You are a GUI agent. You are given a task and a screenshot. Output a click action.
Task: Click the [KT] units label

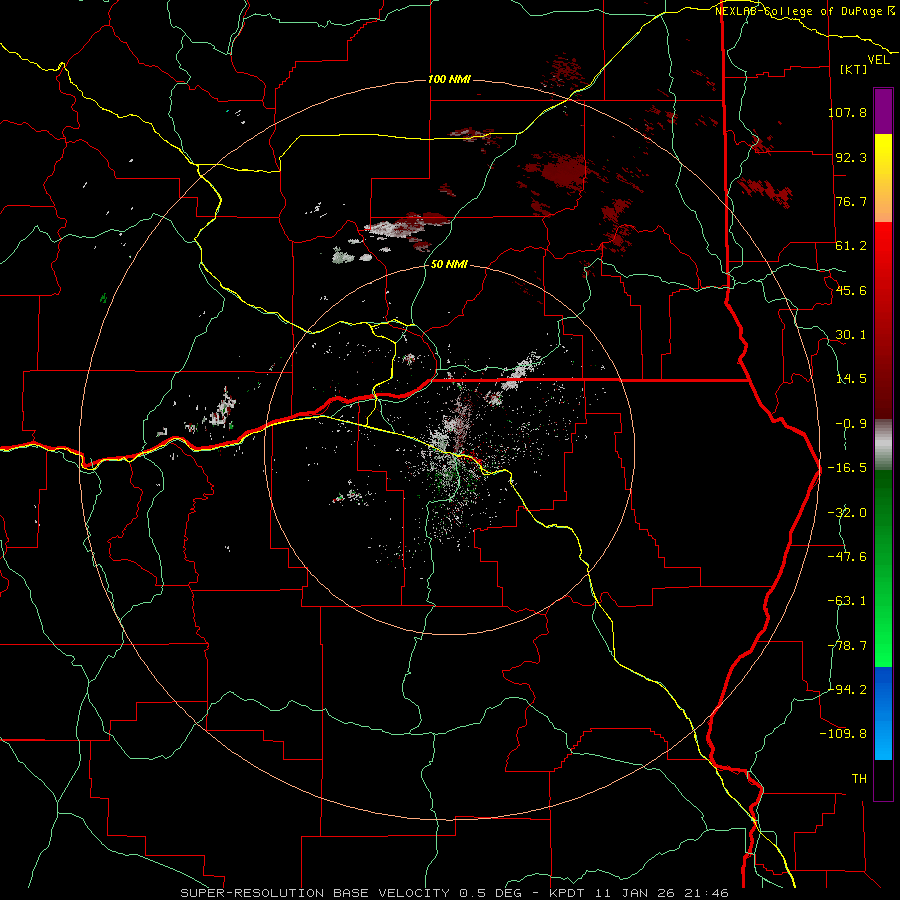click(854, 69)
